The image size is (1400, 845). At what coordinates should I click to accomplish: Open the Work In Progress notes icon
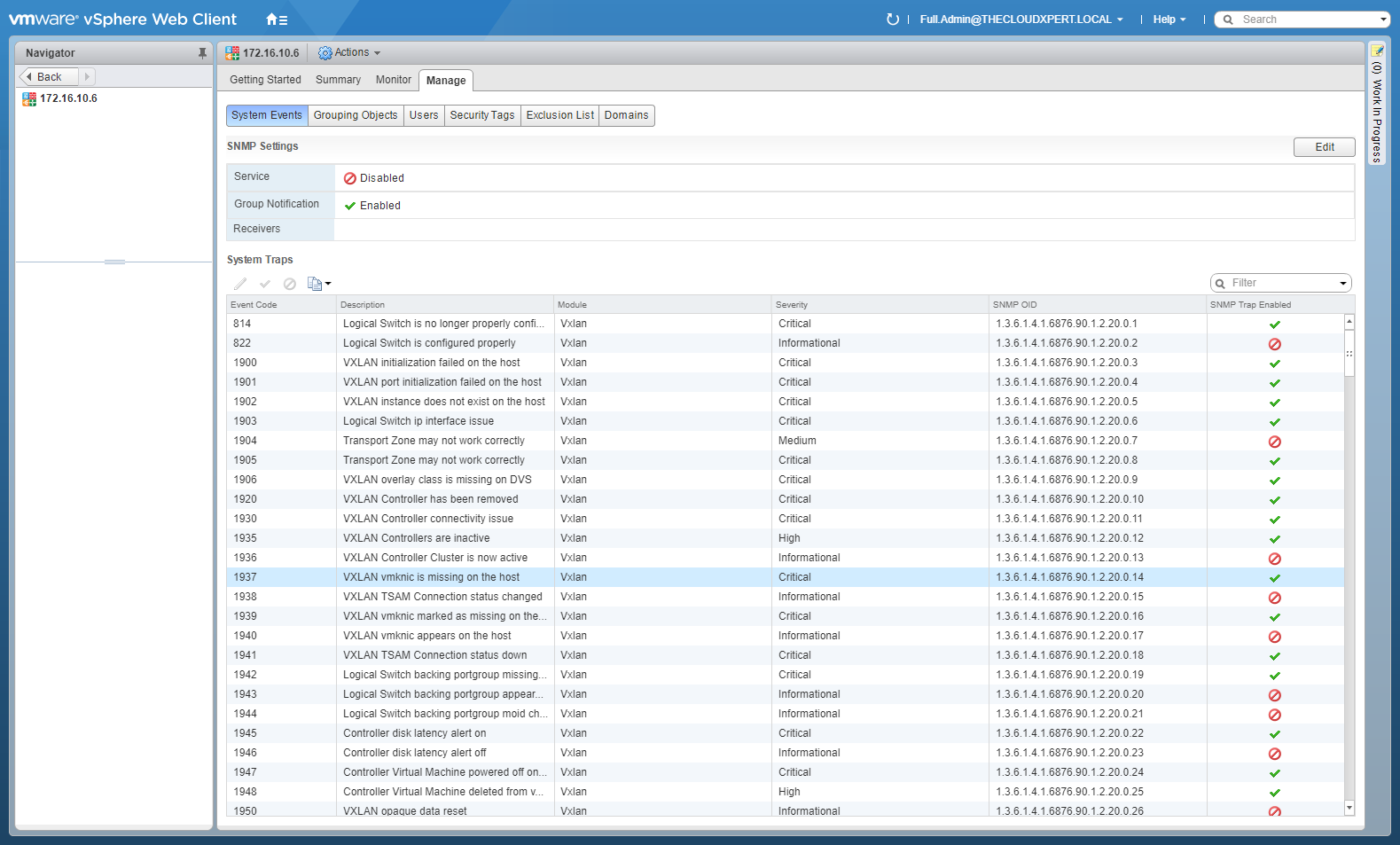[1377, 51]
